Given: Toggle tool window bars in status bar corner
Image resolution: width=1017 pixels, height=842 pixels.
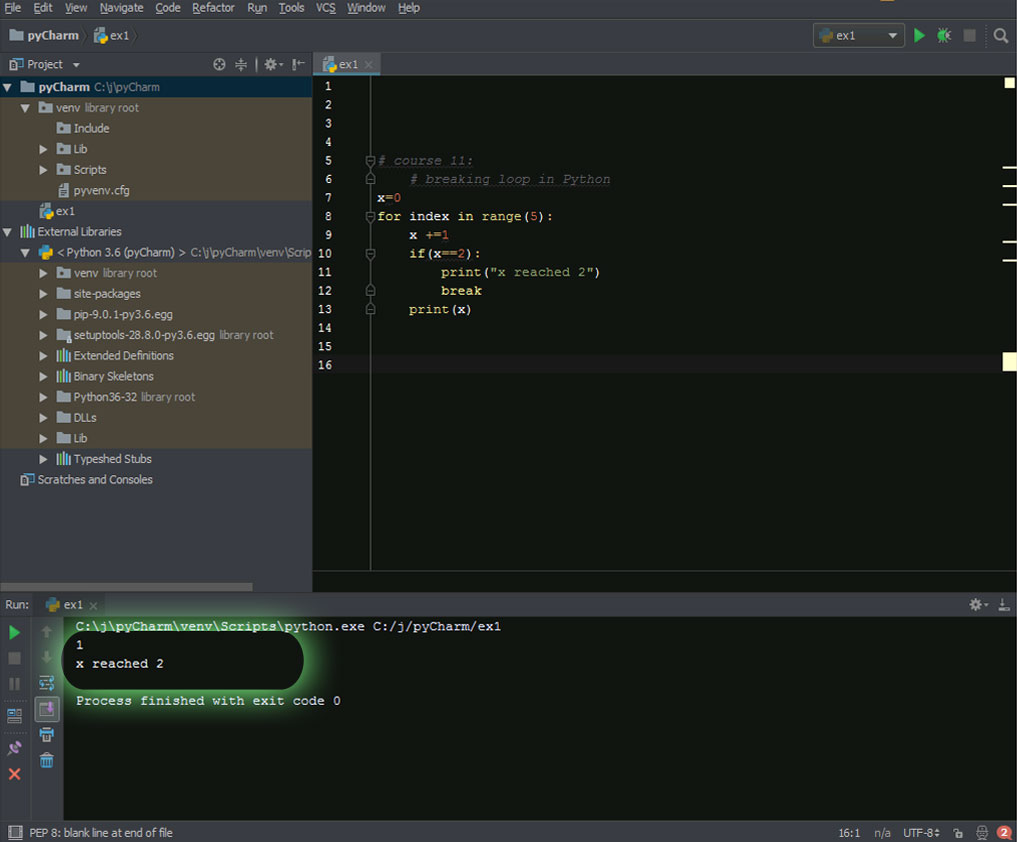Looking at the screenshot, I should pos(15,832).
